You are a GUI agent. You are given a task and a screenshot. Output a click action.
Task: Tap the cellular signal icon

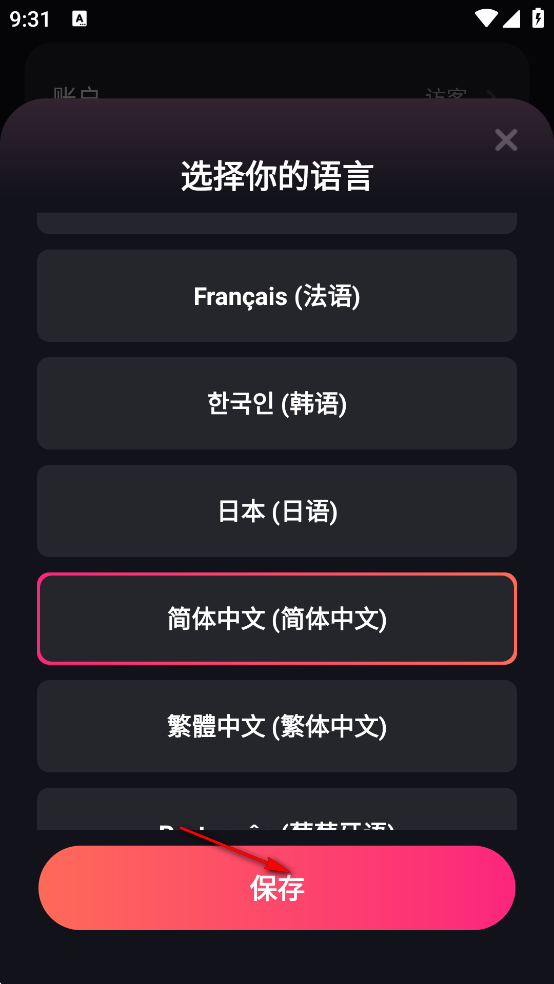coord(511,19)
